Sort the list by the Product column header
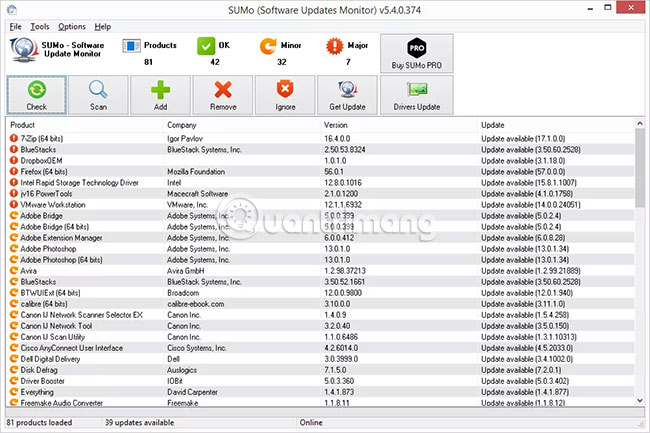Screen dimensions: 650x433 pos(85,125)
